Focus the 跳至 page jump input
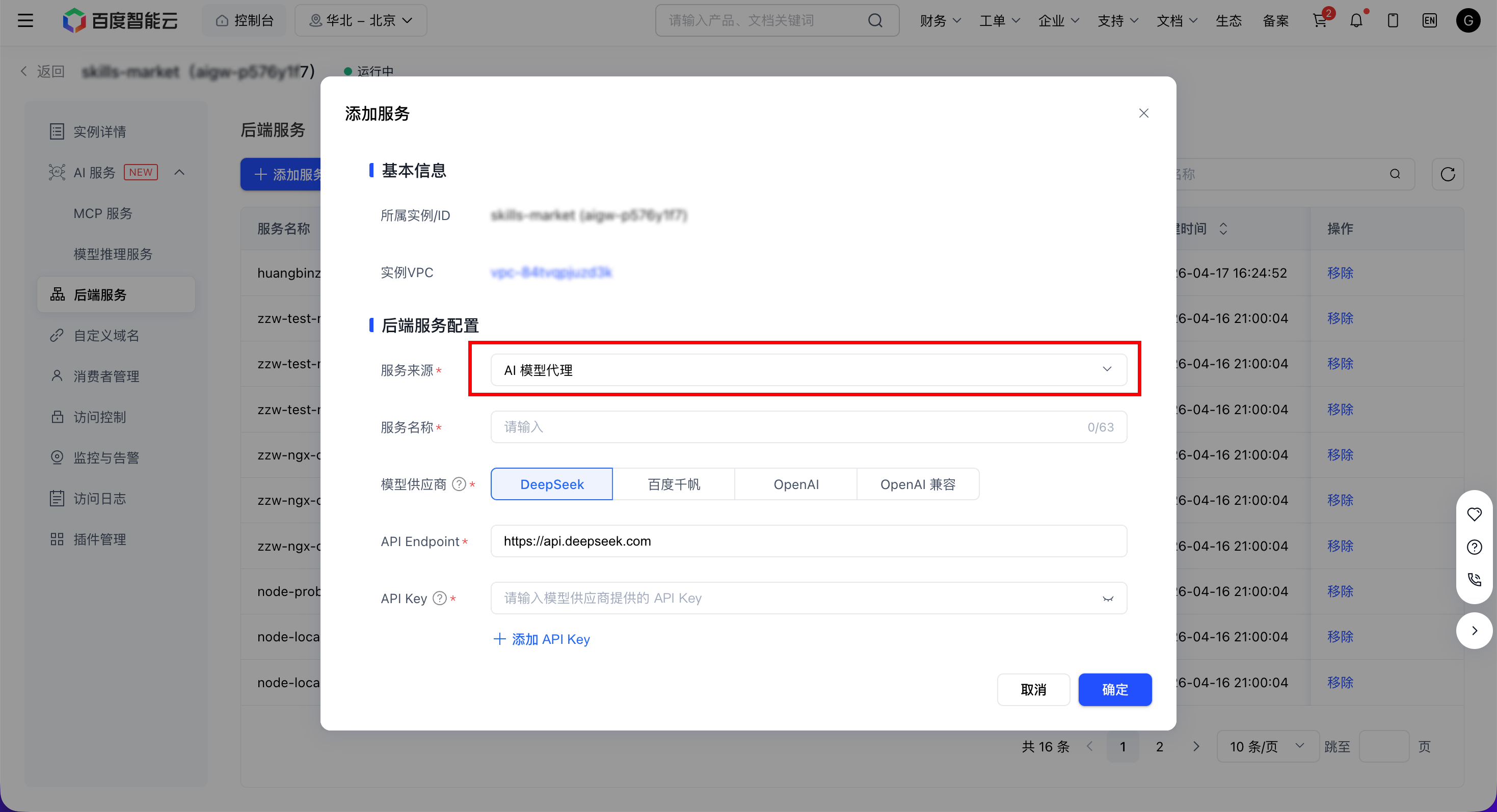This screenshot has width=1497, height=812. (1384, 746)
